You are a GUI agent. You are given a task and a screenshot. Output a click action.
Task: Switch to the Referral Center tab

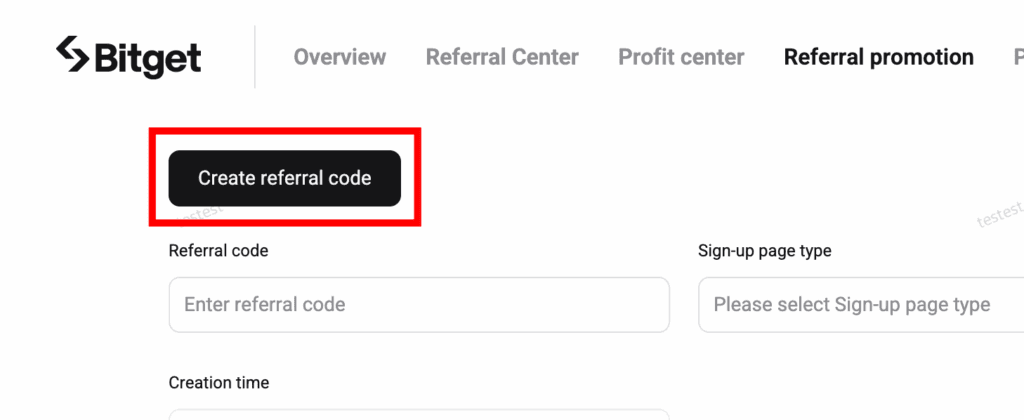[x=502, y=57]
